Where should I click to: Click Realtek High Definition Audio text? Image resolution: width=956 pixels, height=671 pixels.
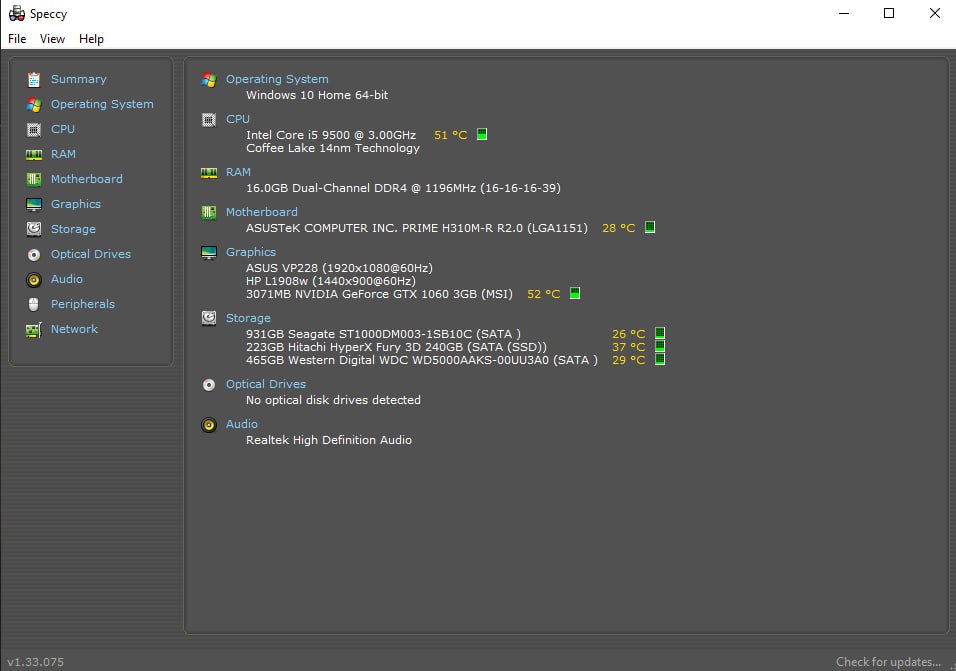329,440
